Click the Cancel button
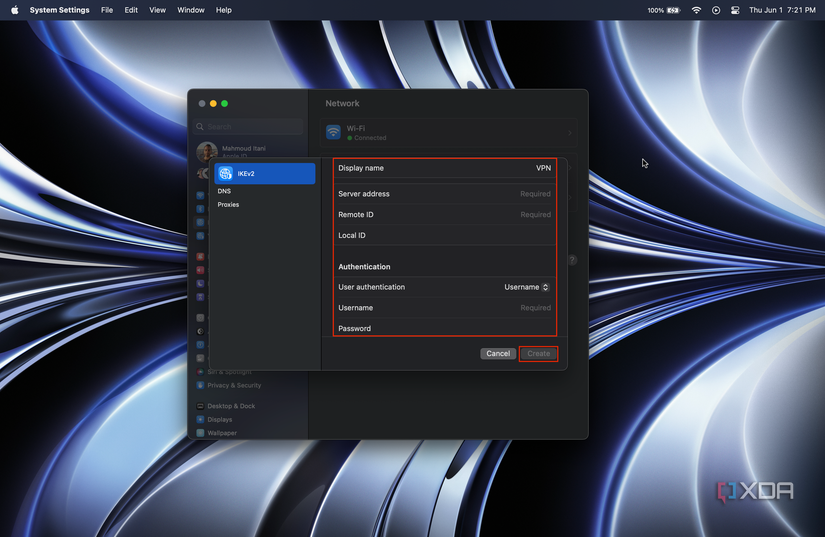The image size is (825, 537). tap(497, 354)
